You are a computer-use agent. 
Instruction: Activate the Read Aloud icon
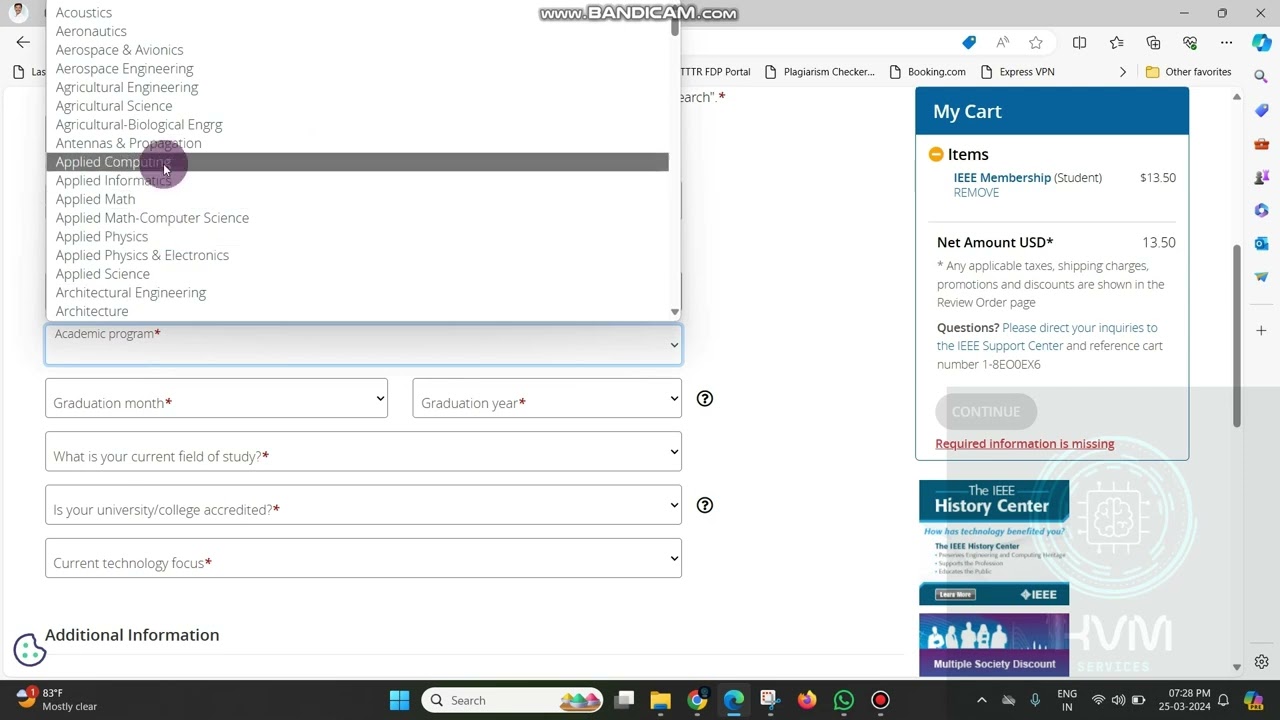pos(1002,43)
